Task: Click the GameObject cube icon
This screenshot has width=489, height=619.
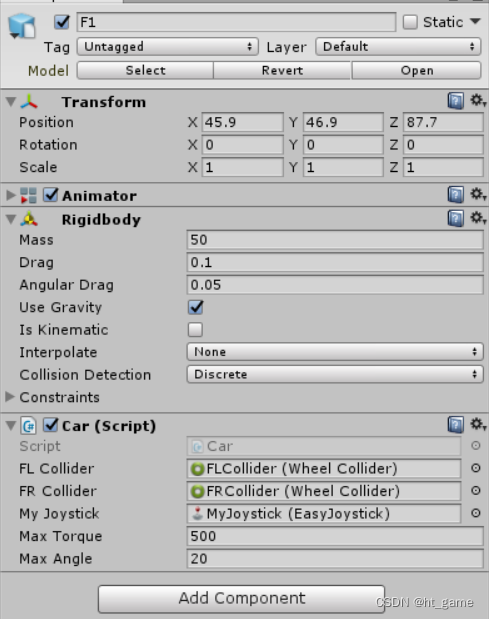Action: pyautogui.click(x=22, y=26)
